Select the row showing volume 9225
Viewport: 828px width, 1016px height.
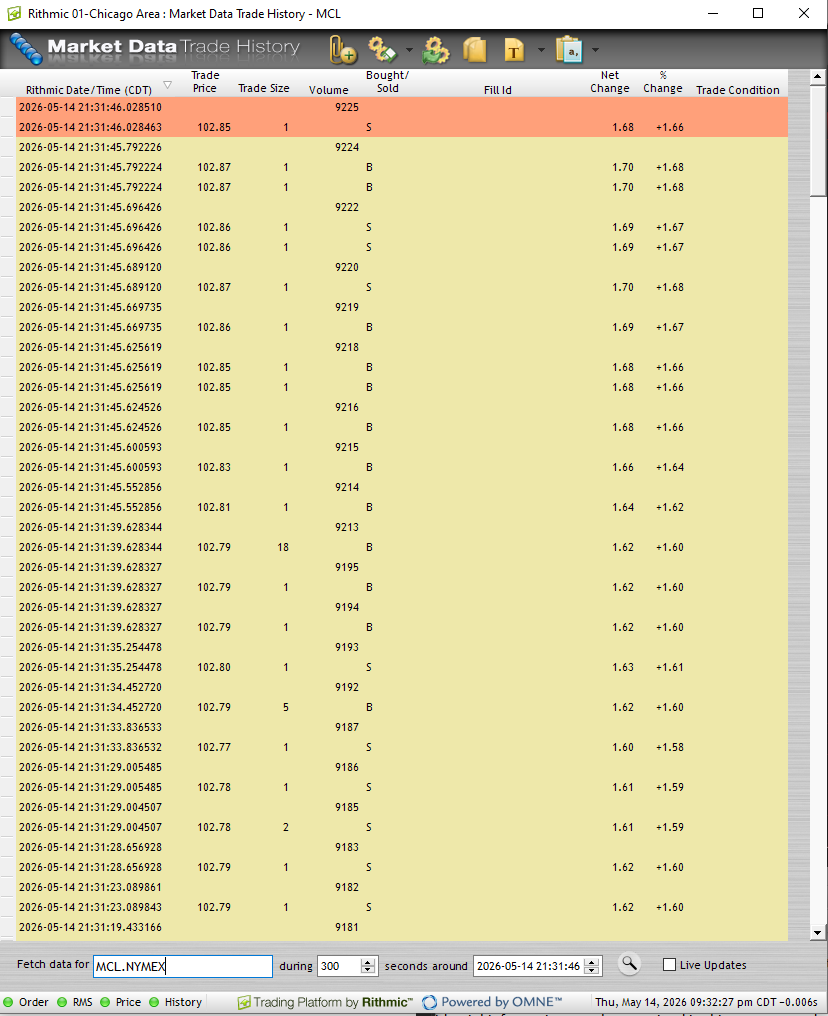pos(402,107)
